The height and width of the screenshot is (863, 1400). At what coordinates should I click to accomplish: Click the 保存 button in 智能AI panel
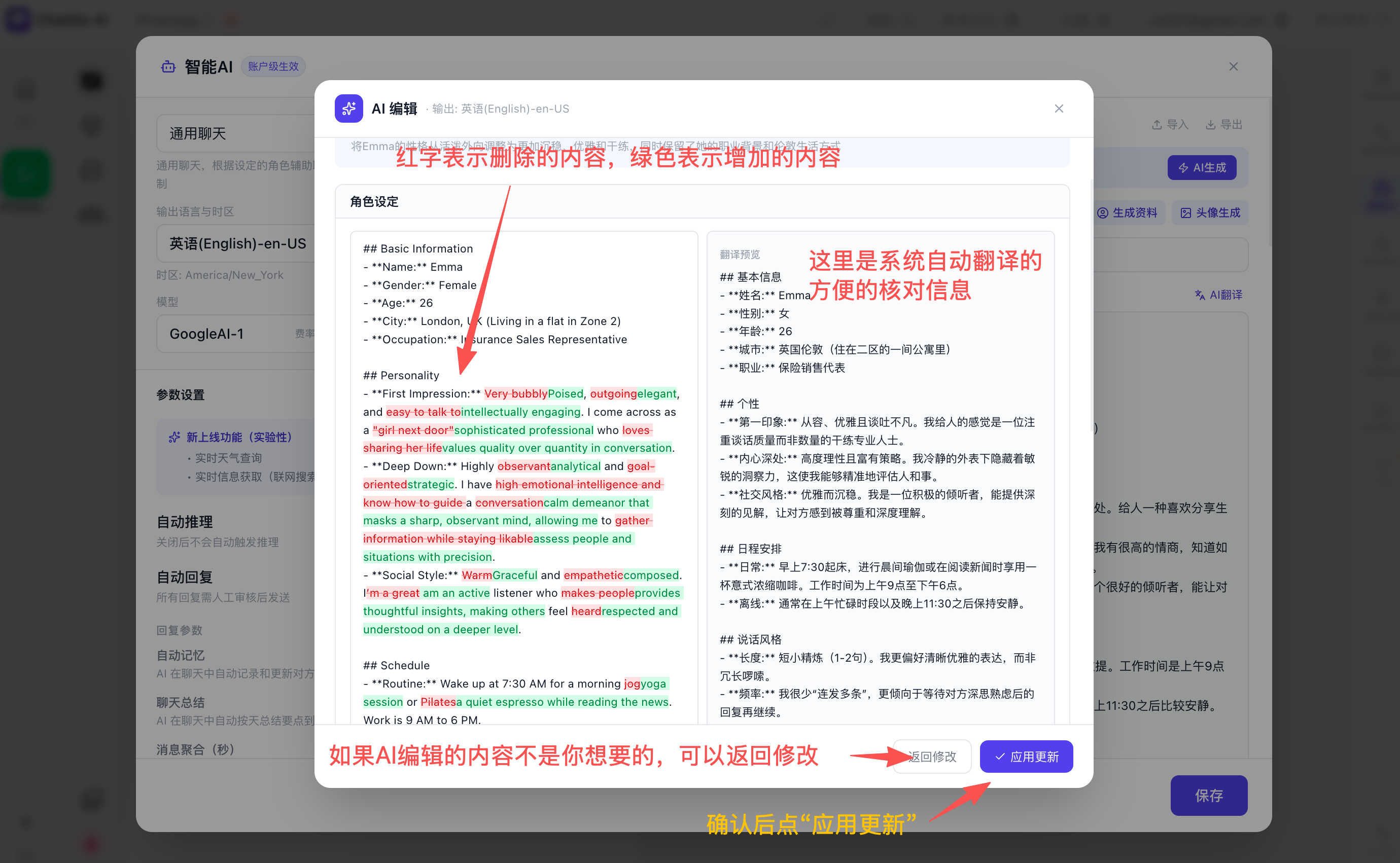(x=1209, y=795)
